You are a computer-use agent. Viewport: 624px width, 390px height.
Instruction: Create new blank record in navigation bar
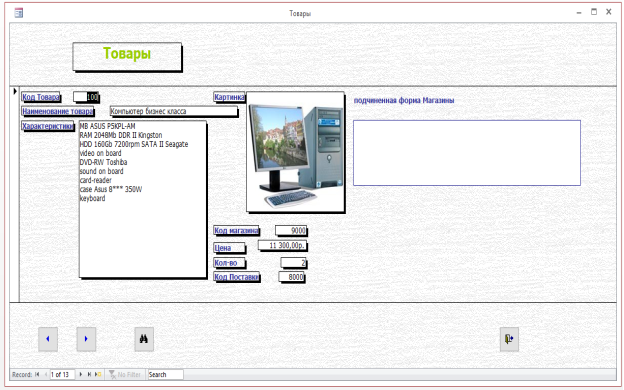point(98,374)
